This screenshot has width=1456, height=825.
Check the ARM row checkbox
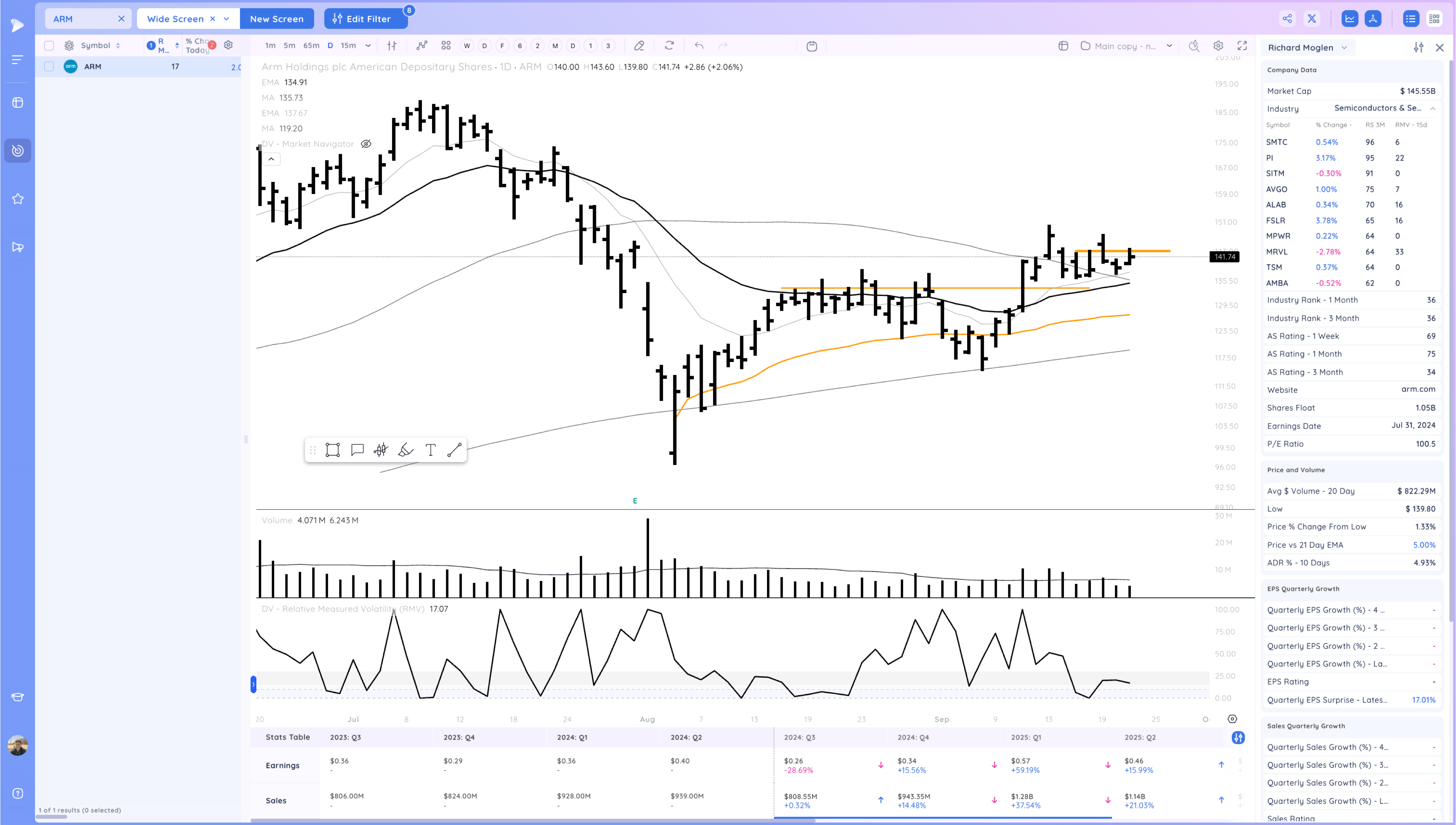click(x=49, y=66)
